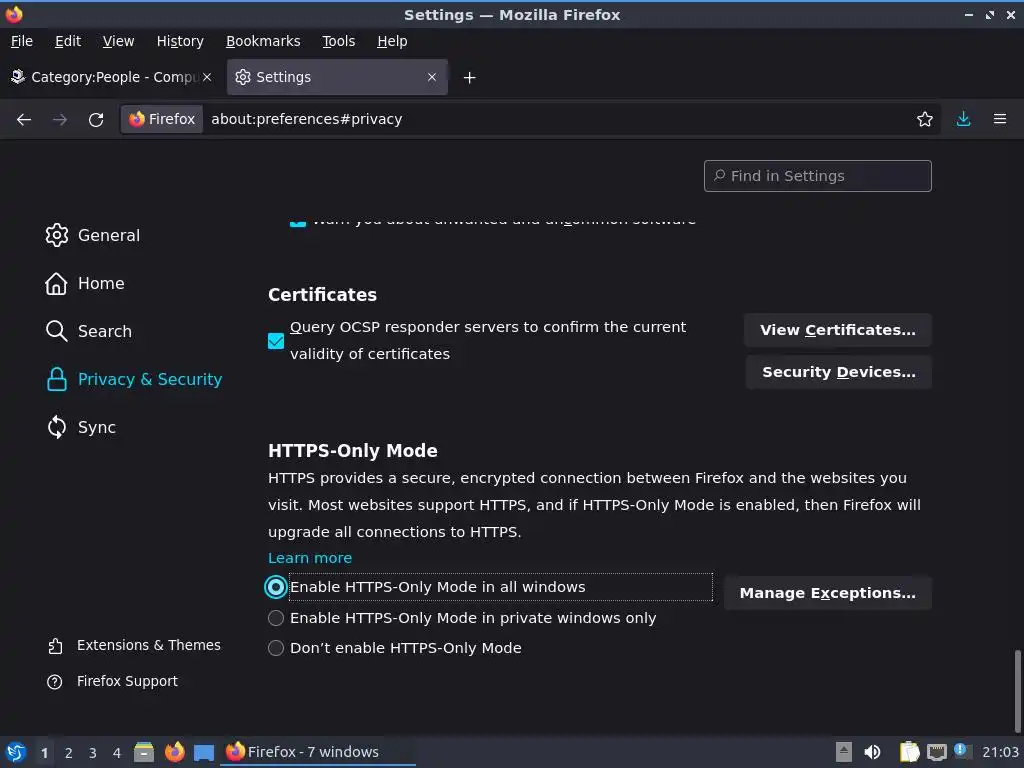1024x768 pixels.
Task: Go back with the back arrow
Action: [x=24, y=120]
